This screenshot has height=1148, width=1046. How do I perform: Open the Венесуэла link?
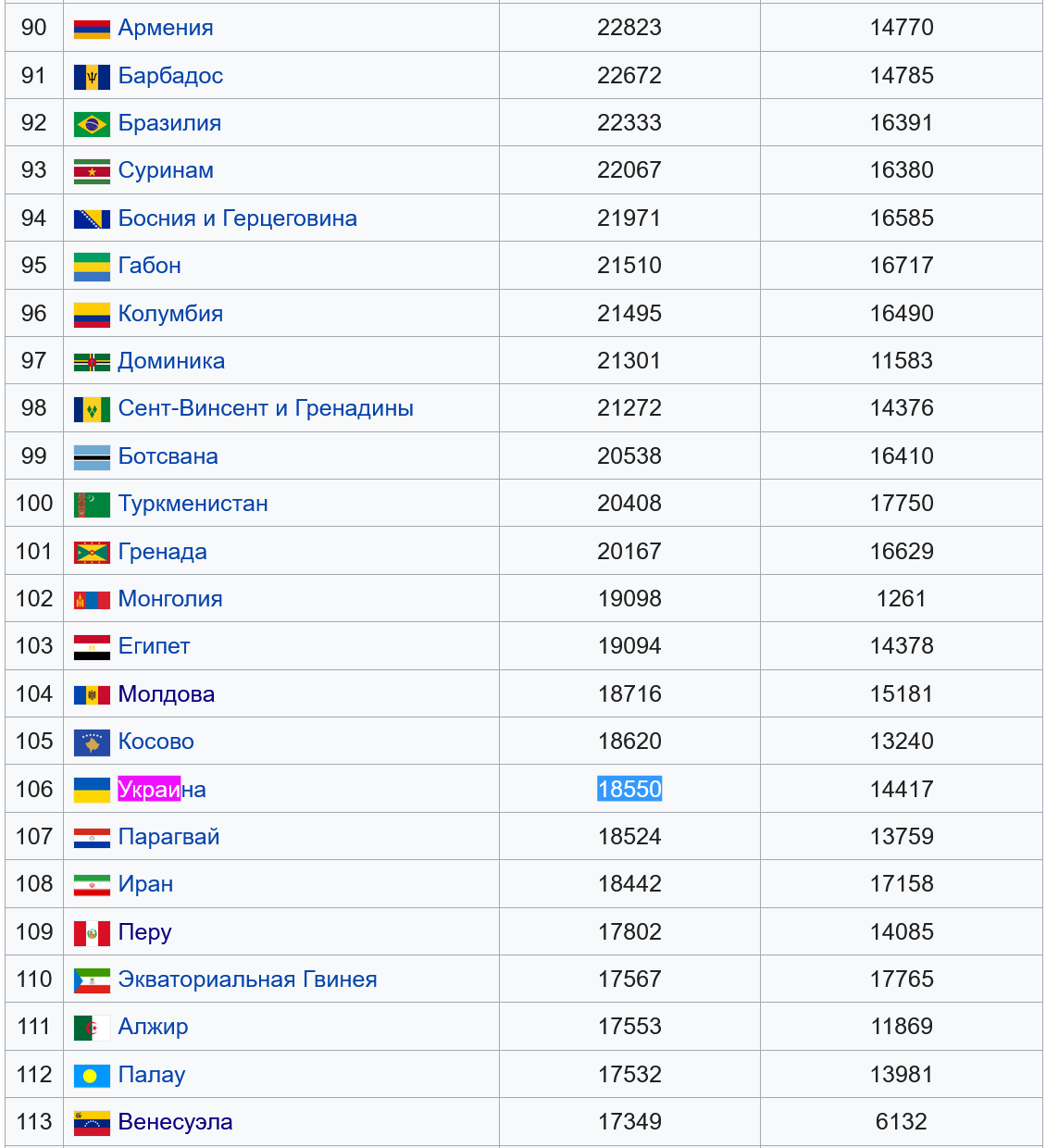[175, 1122]
